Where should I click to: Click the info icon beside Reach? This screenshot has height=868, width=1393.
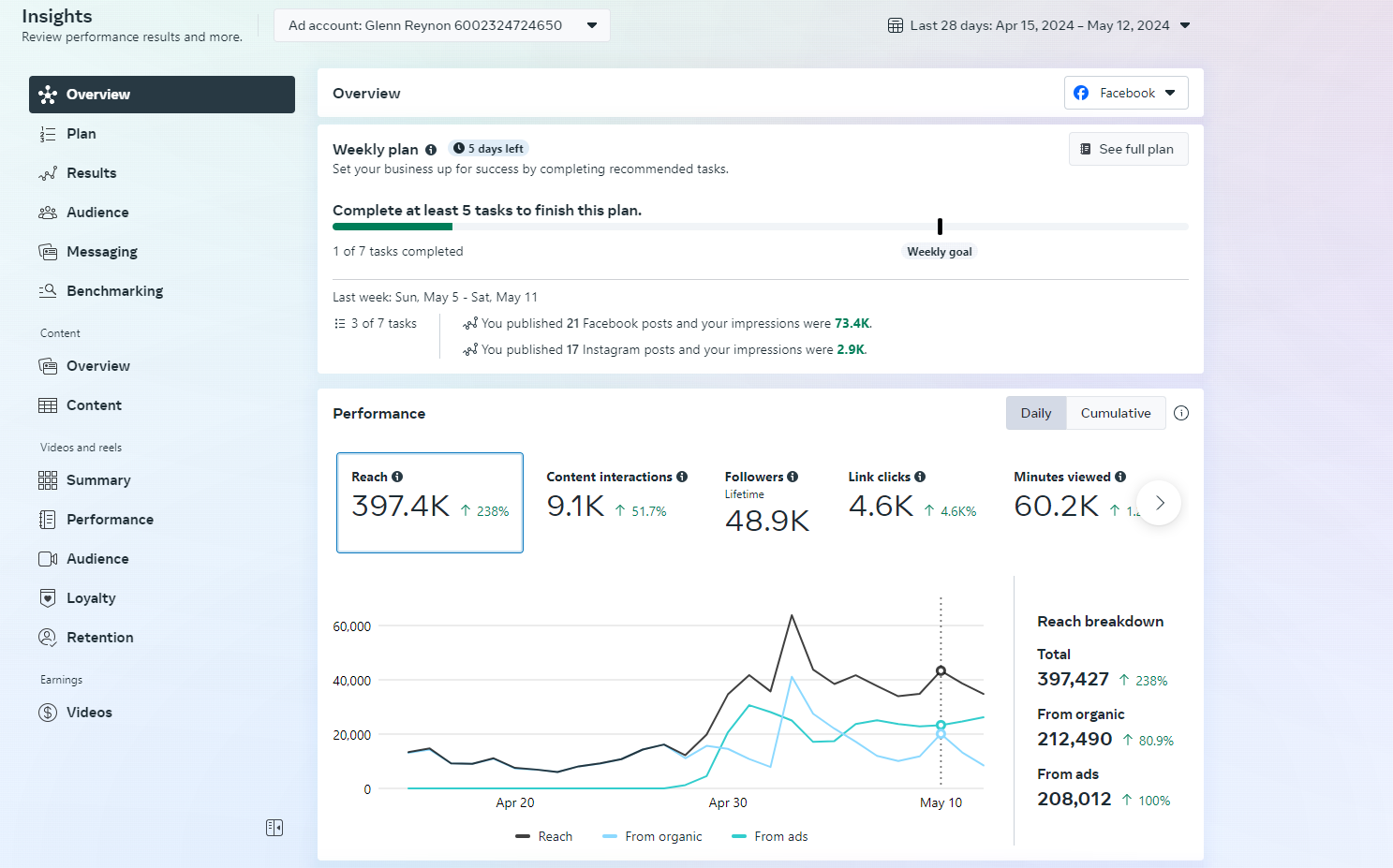click(397, 477)
